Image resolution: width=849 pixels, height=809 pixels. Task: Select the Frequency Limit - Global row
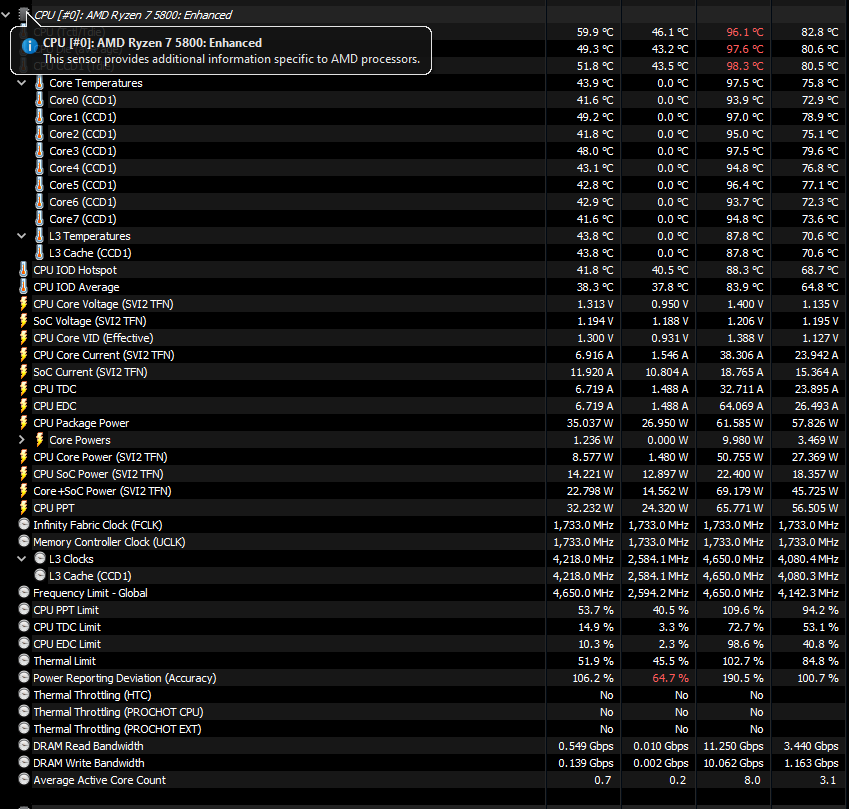pos(424,593)
